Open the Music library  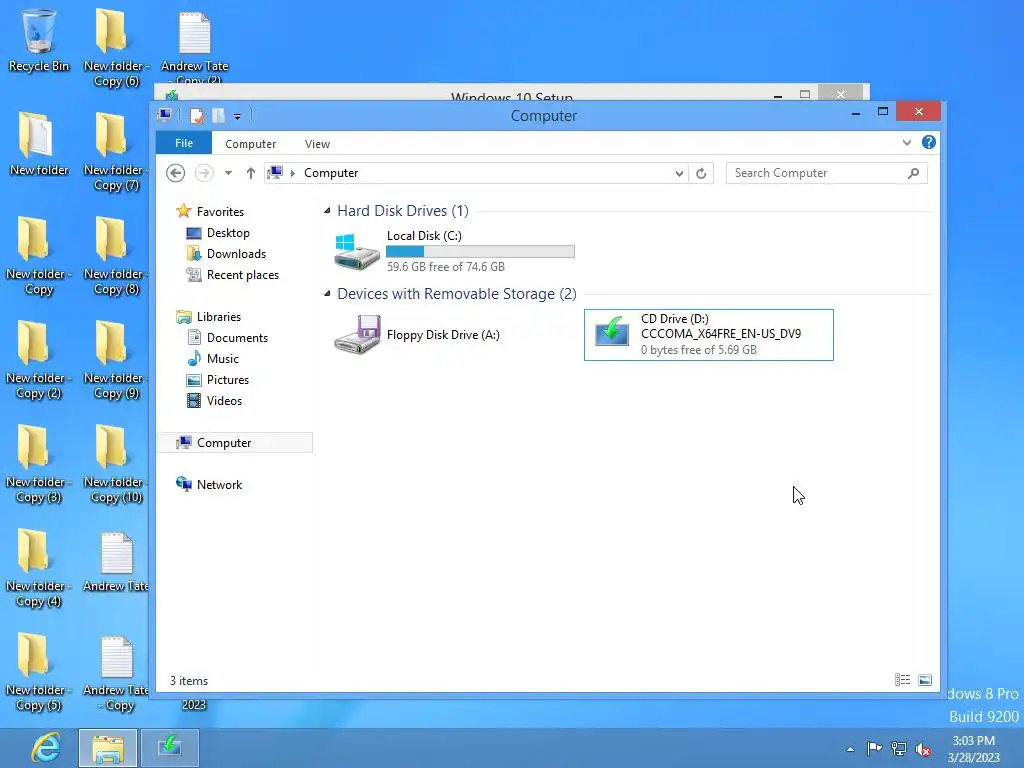[223, 359]
